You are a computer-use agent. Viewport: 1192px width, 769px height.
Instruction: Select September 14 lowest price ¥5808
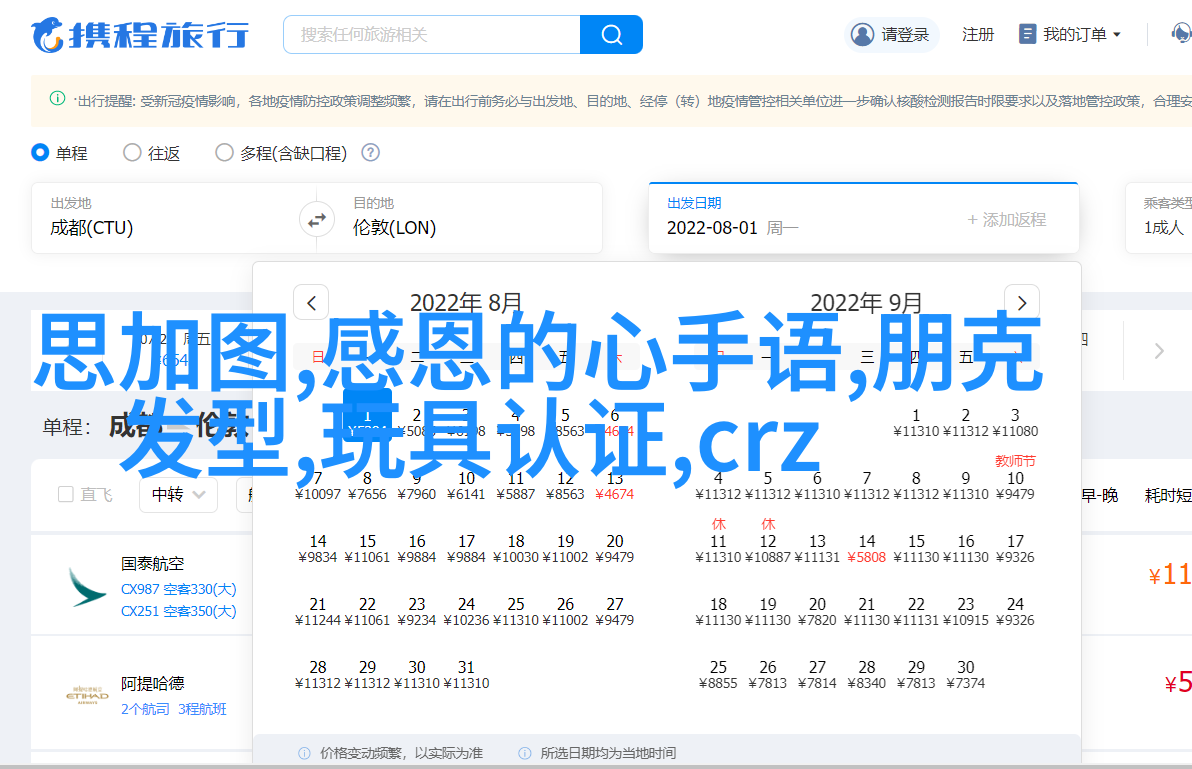point(867,549)
